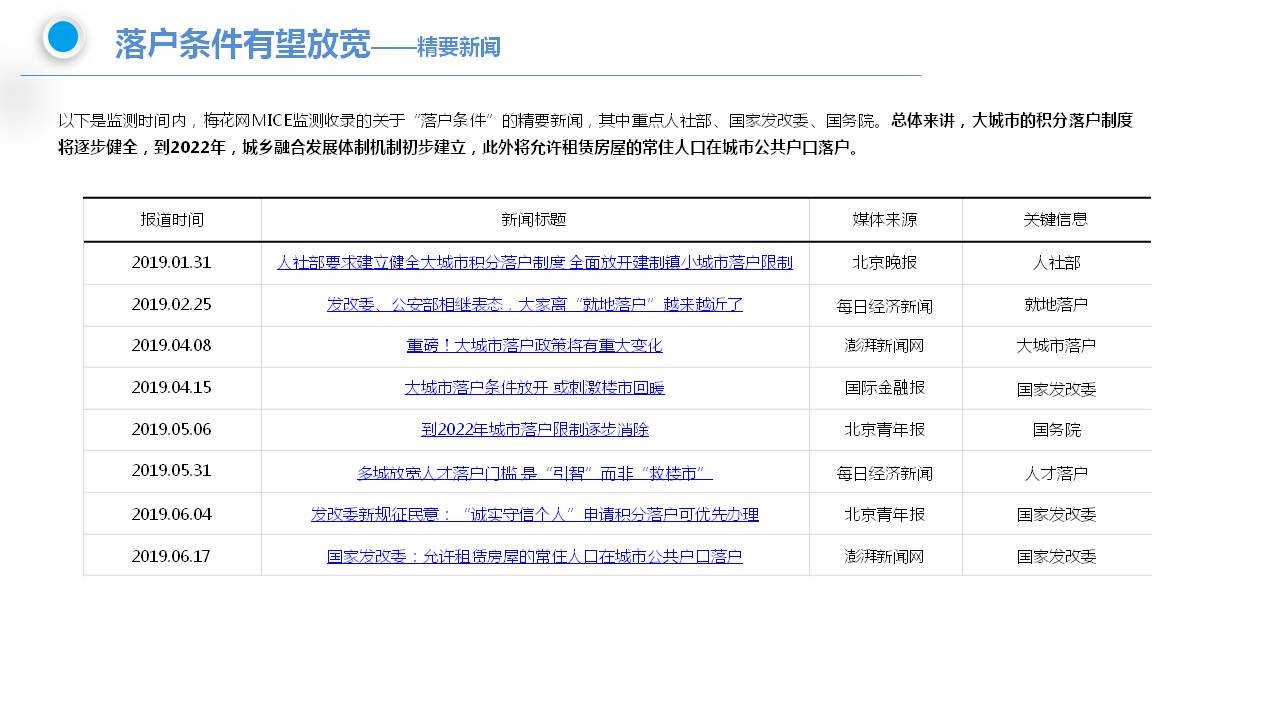Open the 发改委新规征民意 news link

534,515
